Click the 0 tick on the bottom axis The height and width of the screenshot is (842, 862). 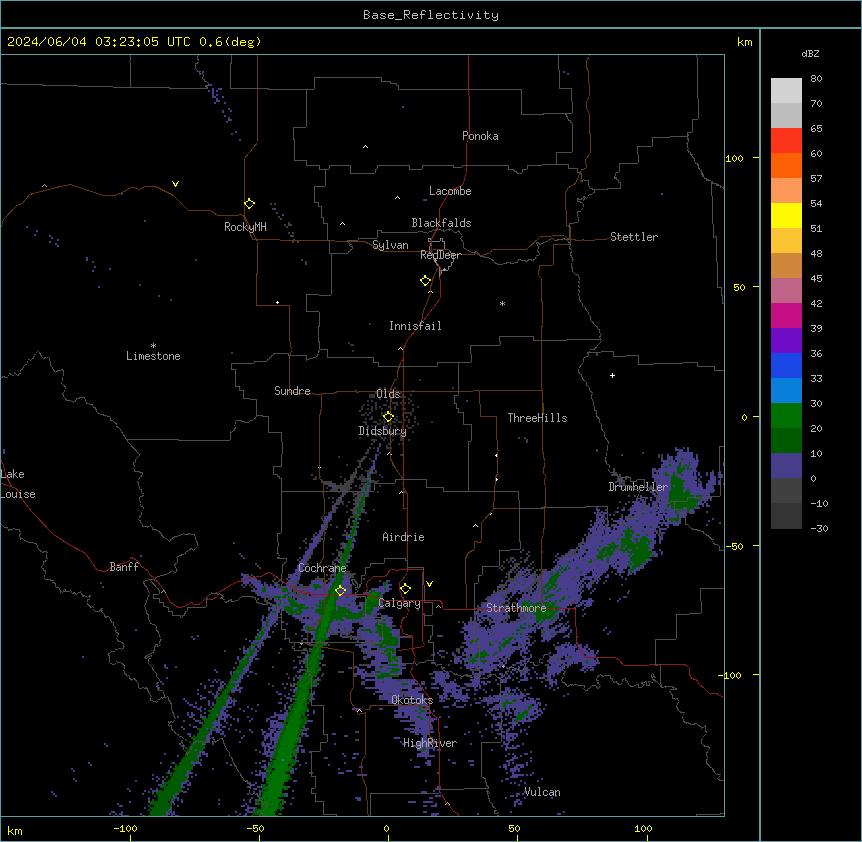pyautogui.click(x=386, y=828)
